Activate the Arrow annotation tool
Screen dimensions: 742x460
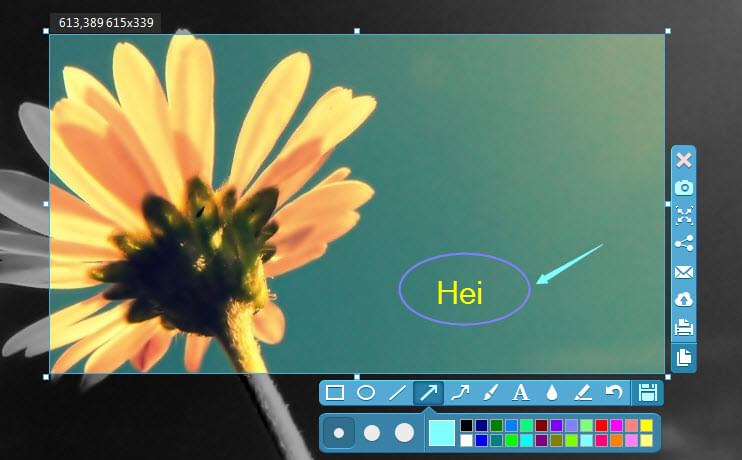point(428,393)
